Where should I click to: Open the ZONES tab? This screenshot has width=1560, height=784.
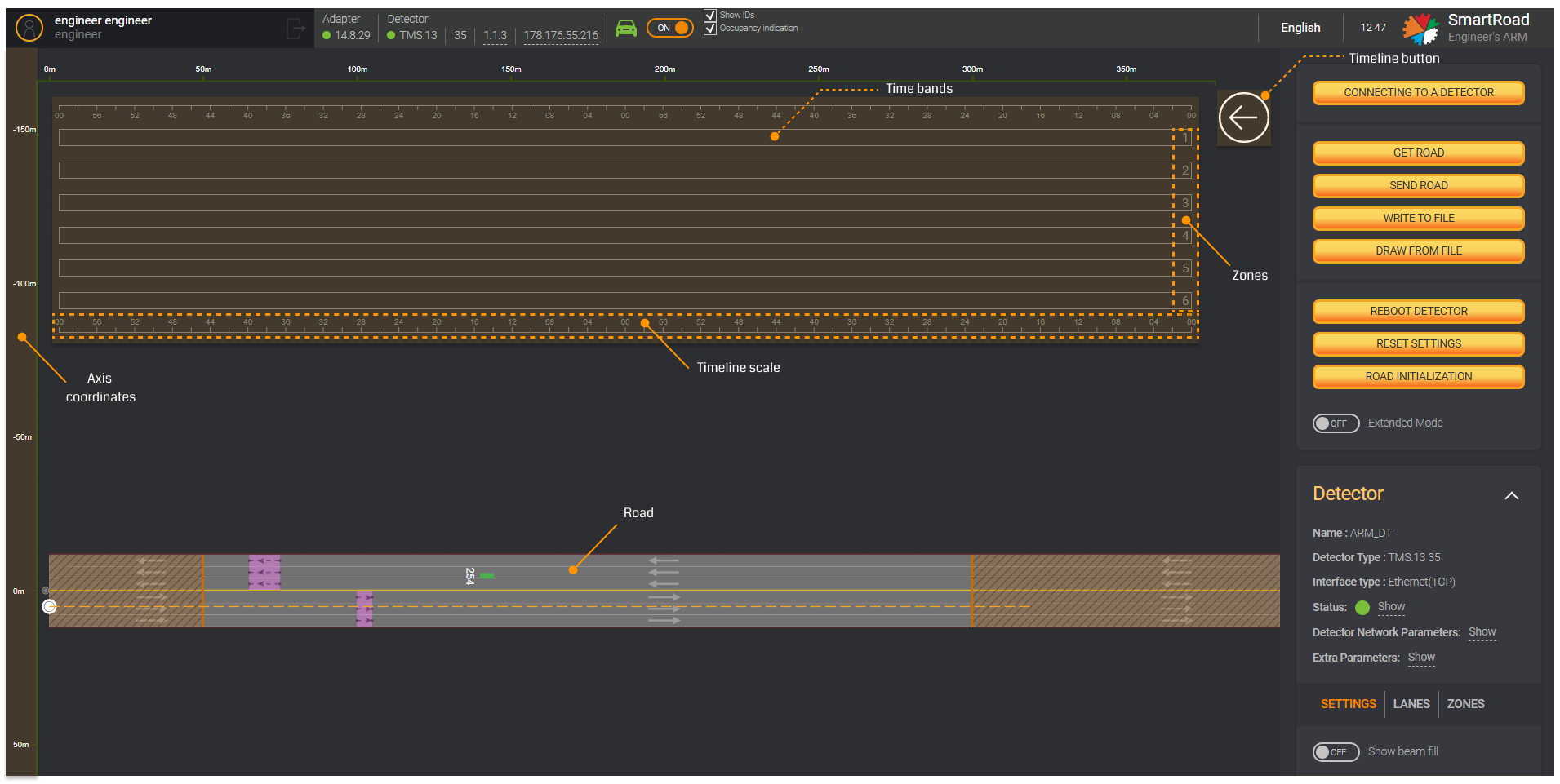tap(1465, 704)
